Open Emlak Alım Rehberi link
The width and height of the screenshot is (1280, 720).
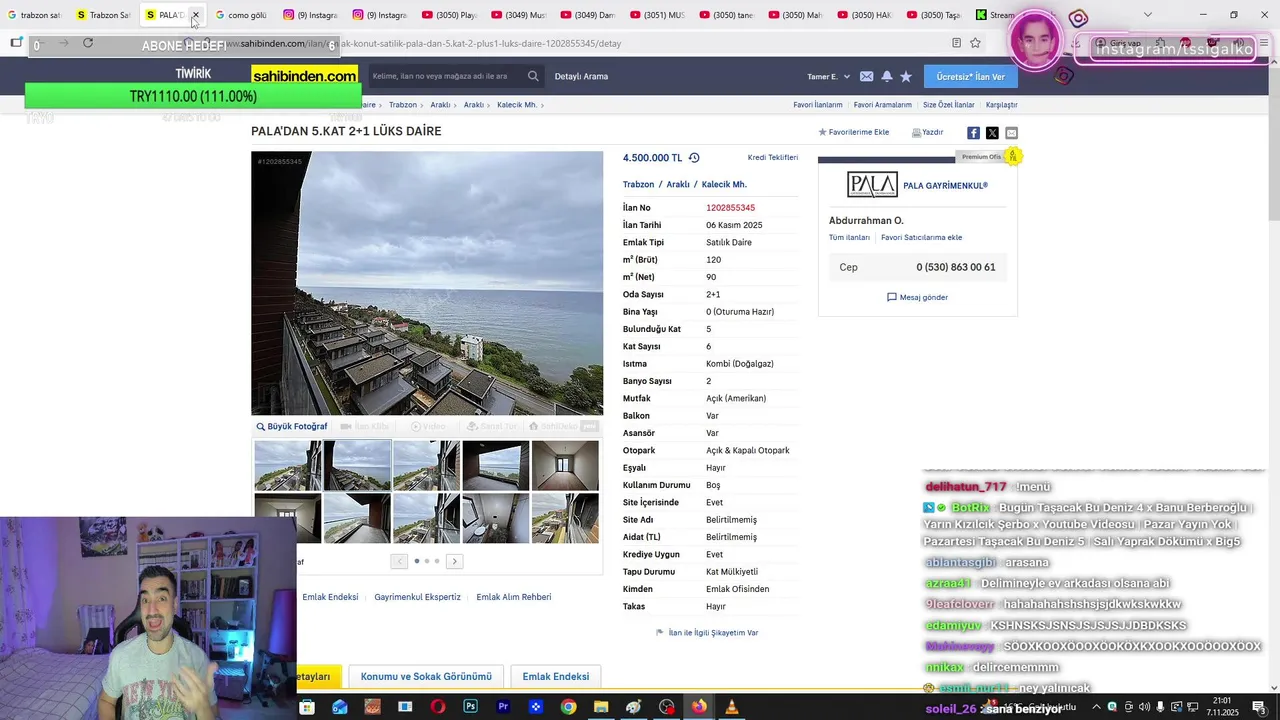pyautogui.click(x=514, y=597)
